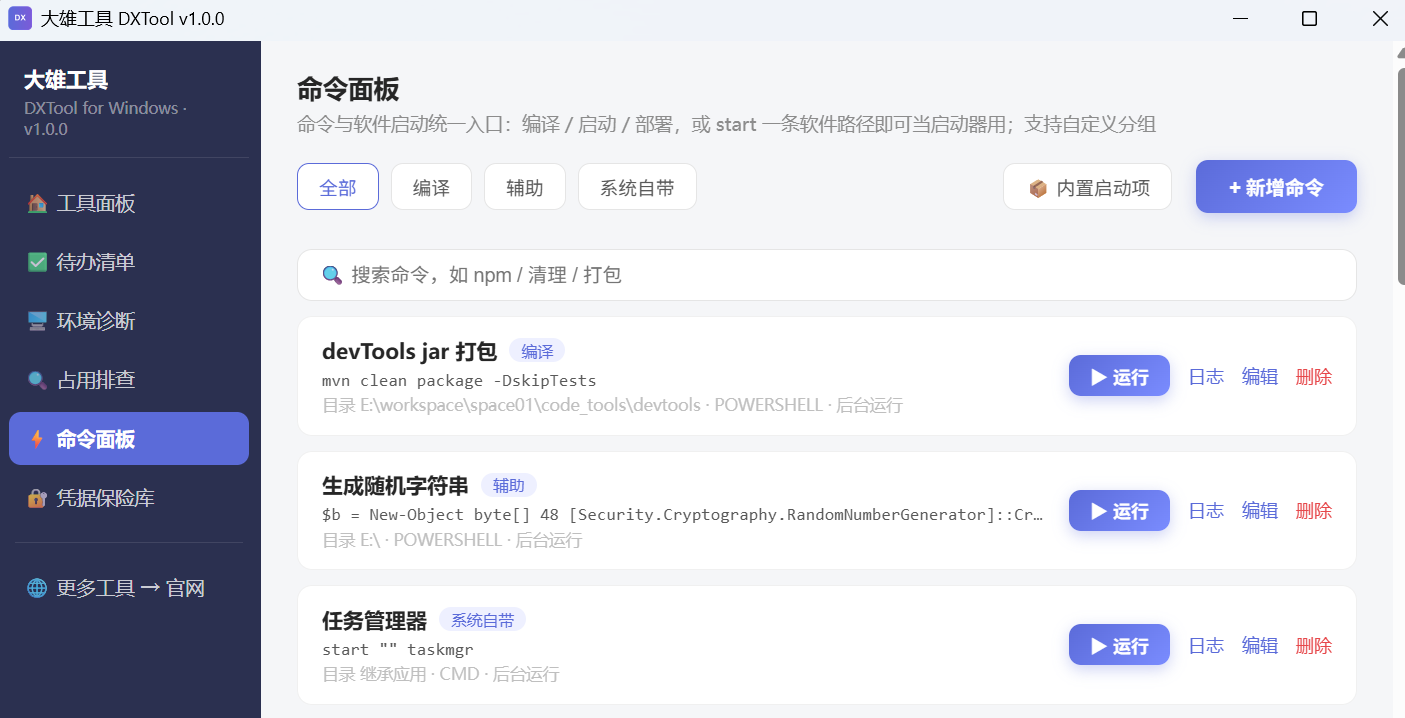
Task: Click the 生成随机字符串 card title
Action: coord(395,486)
